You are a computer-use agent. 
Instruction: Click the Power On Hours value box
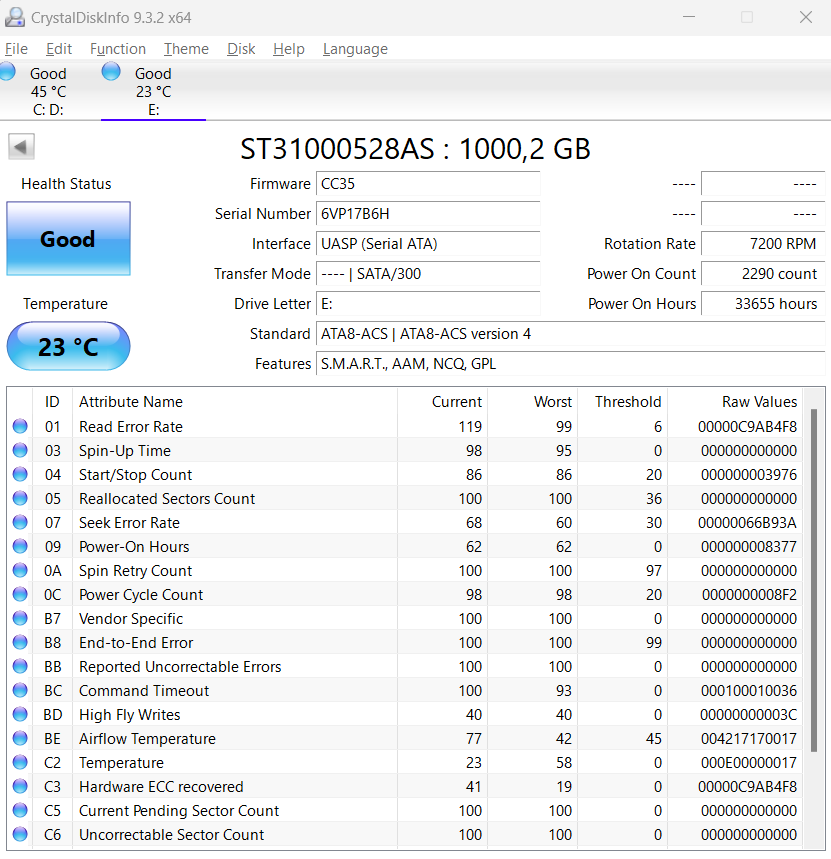pos(762,304)
